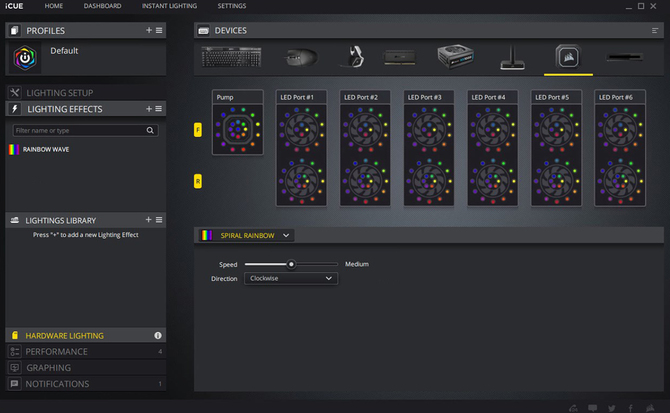Expand the Performance section
Image resolution: width=670 pixels, height=413 pixels.
[86, 351]
